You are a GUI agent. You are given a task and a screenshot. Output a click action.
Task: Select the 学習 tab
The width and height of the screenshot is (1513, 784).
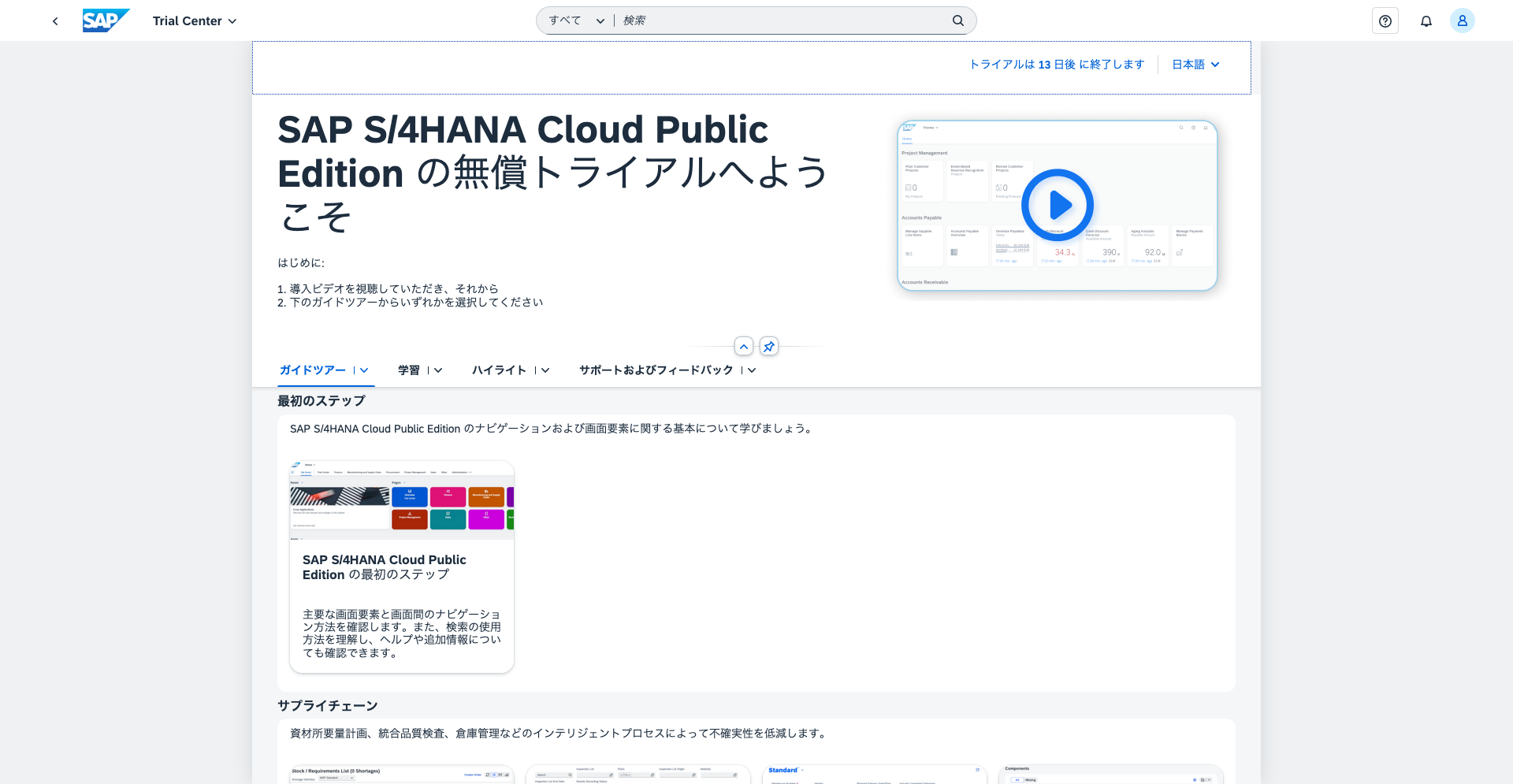[x=409, y=370]
